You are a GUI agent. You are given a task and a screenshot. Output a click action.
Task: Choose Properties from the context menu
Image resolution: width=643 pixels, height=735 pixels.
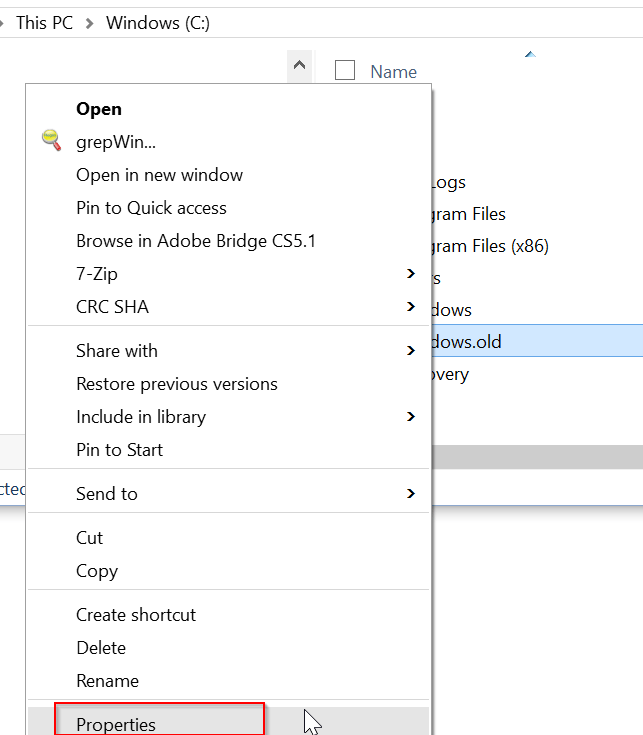point(116,724)
